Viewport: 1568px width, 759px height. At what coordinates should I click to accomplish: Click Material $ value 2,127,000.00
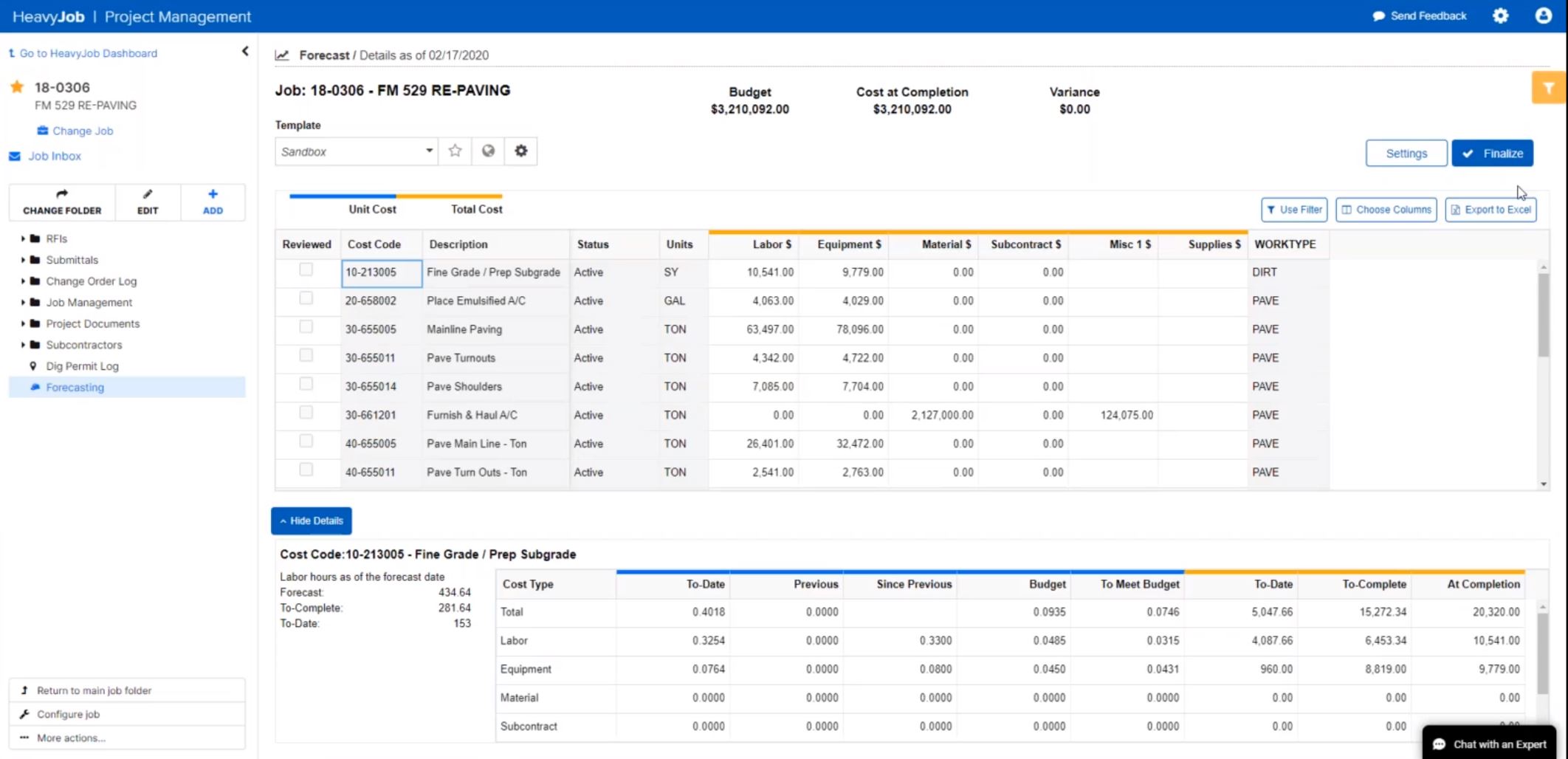942,415
